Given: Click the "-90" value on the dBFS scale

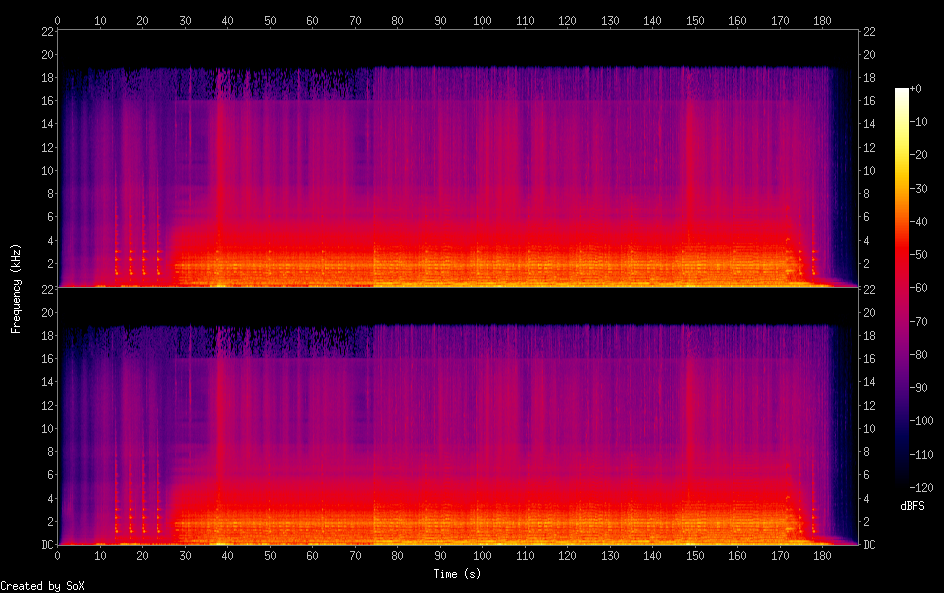Looking at the screenshot, I should point(919,388).
